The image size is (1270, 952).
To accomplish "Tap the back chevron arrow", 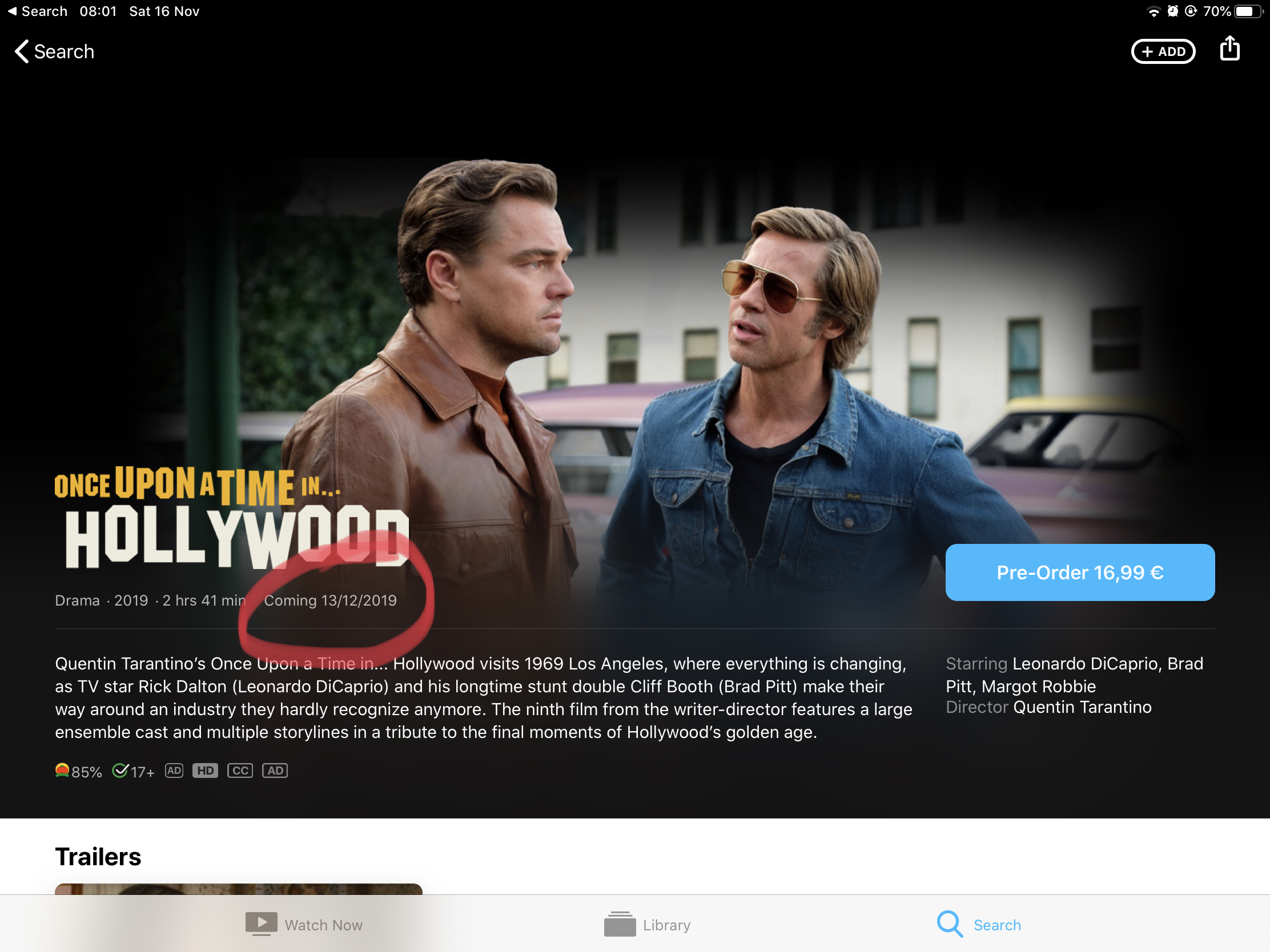I will coord(21,51).
